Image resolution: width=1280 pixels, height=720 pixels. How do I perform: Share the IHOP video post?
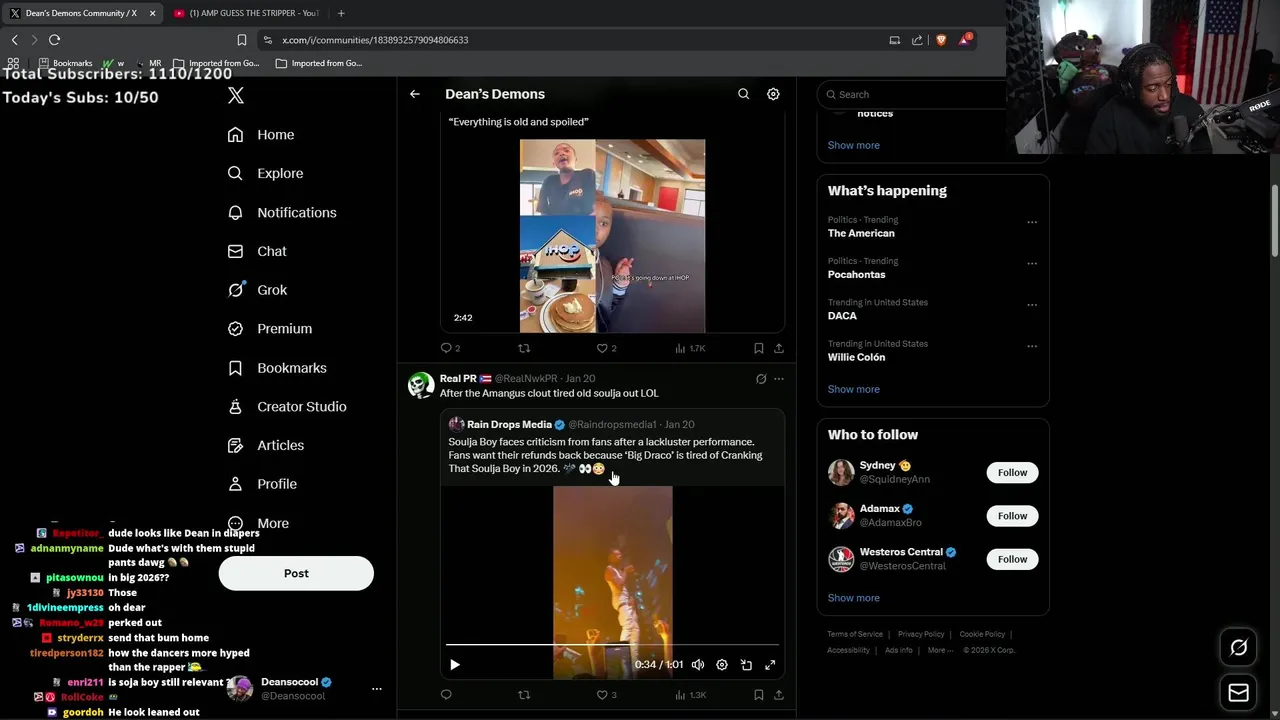pos(779,348)
